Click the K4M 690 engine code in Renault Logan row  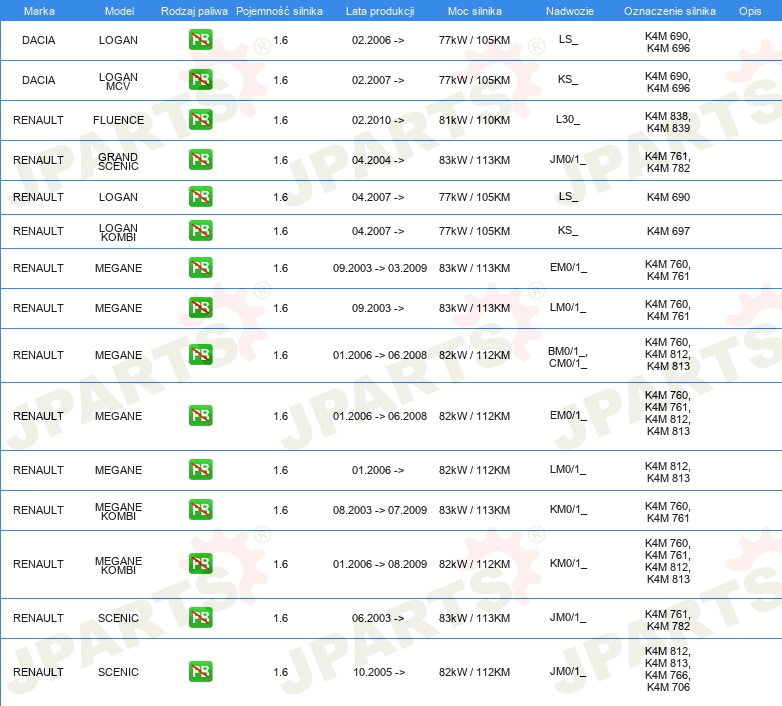pos(668,197)
